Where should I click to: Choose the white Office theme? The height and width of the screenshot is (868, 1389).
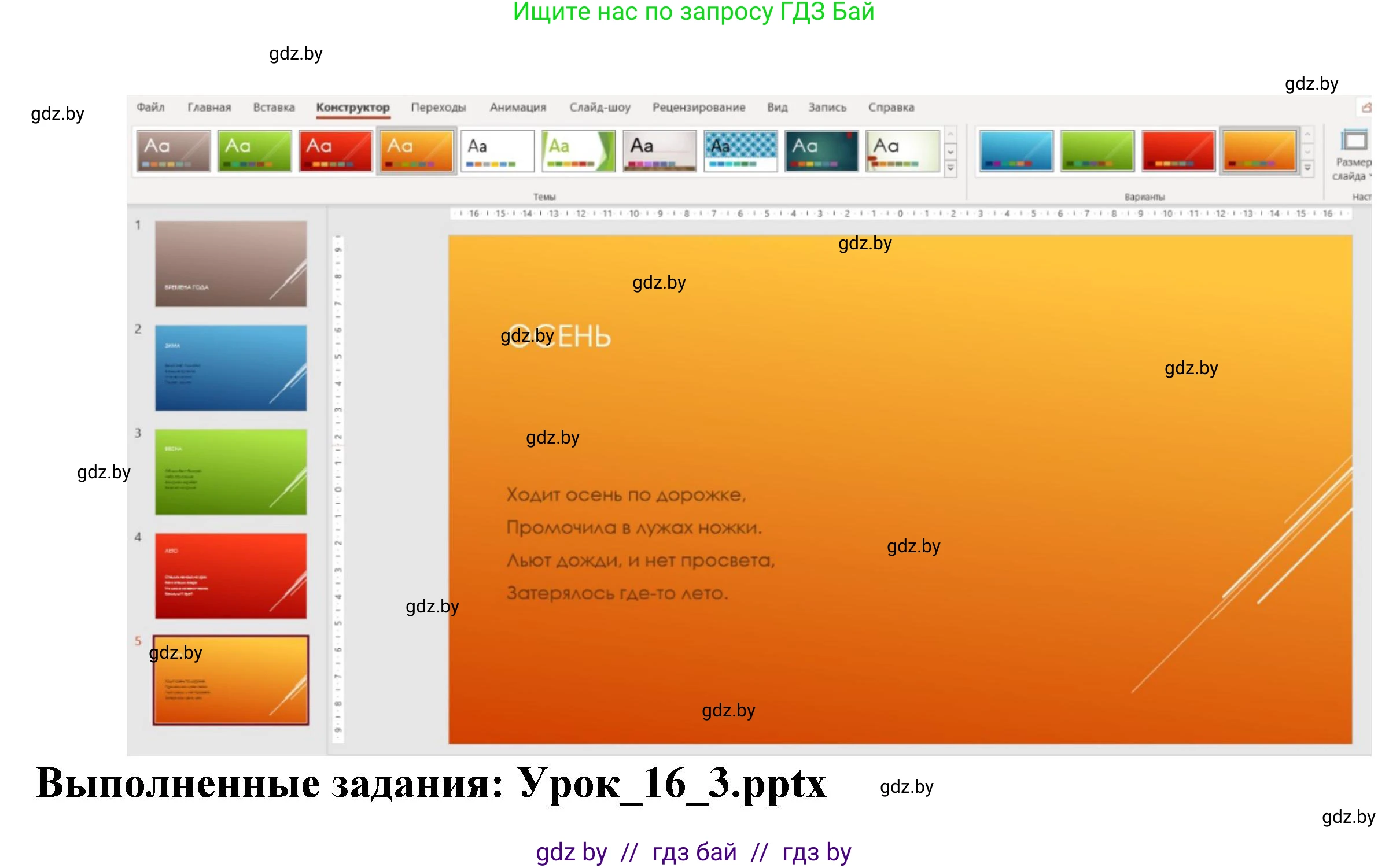[498, 150]
